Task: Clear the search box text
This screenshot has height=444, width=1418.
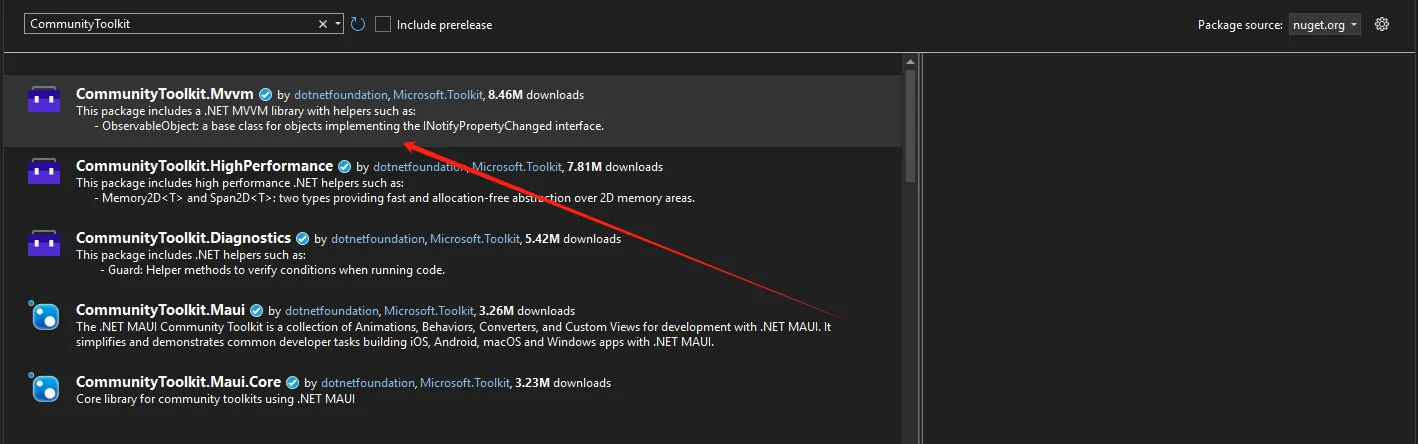Action: (x=323, y=24)
